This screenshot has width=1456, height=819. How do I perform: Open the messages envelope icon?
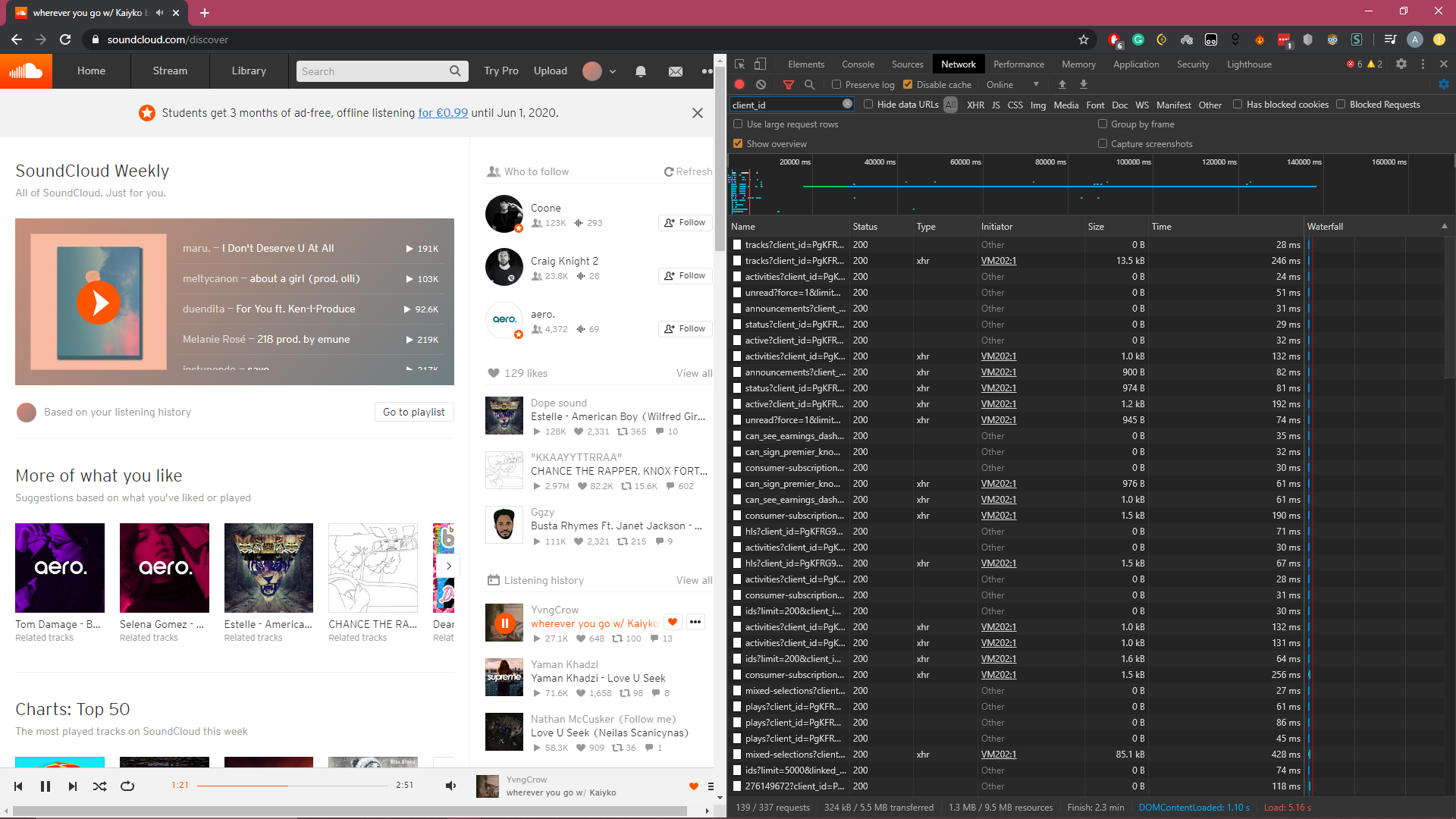[676, 71]
